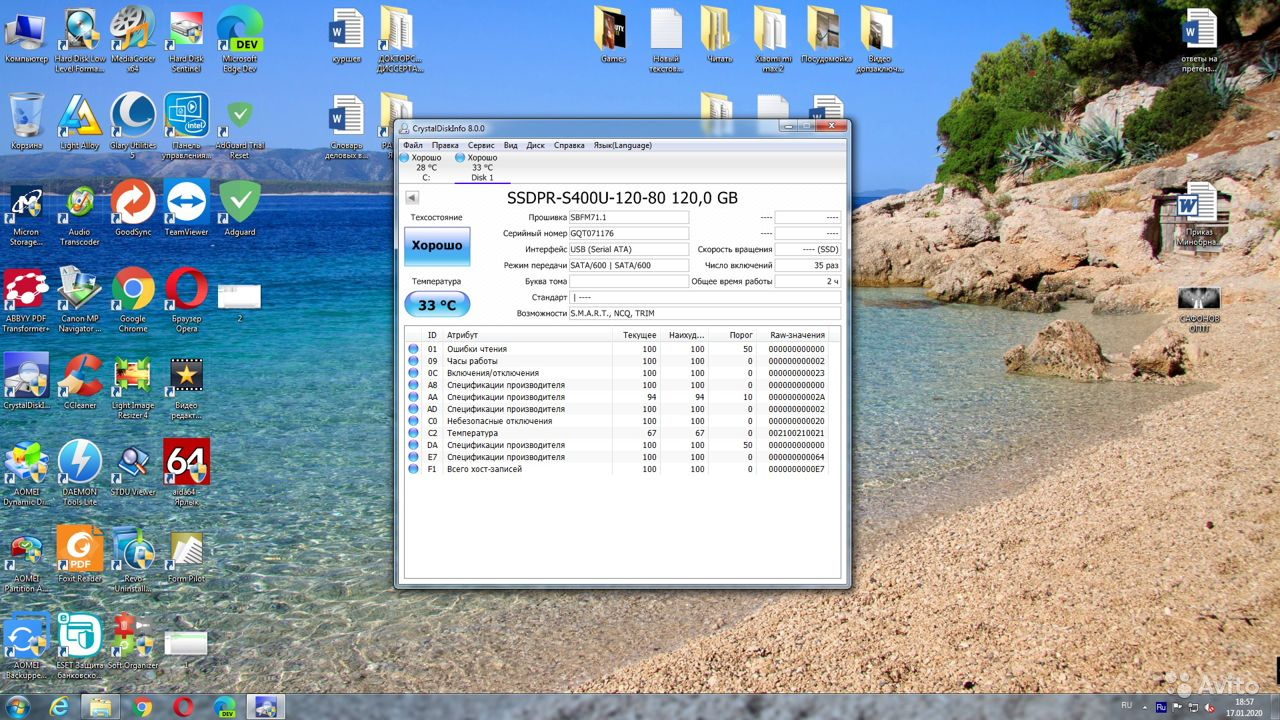The height and width of the screenshot is (720, 1280).
Task: Open the TeamViewer desktop shortcut
Action: pyautogui.click(x=187, y=205)
